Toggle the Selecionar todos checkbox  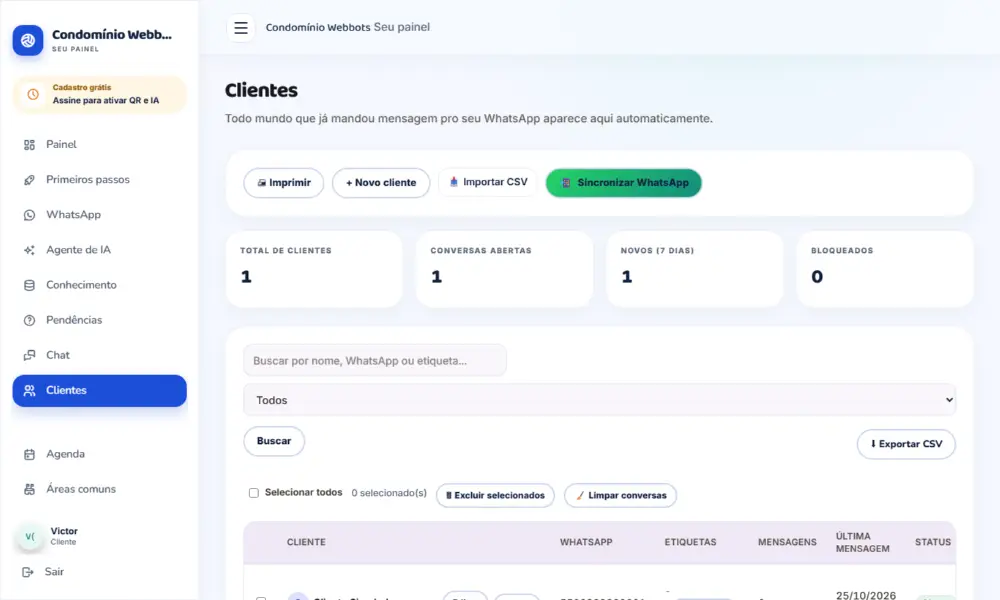point(254,493)
